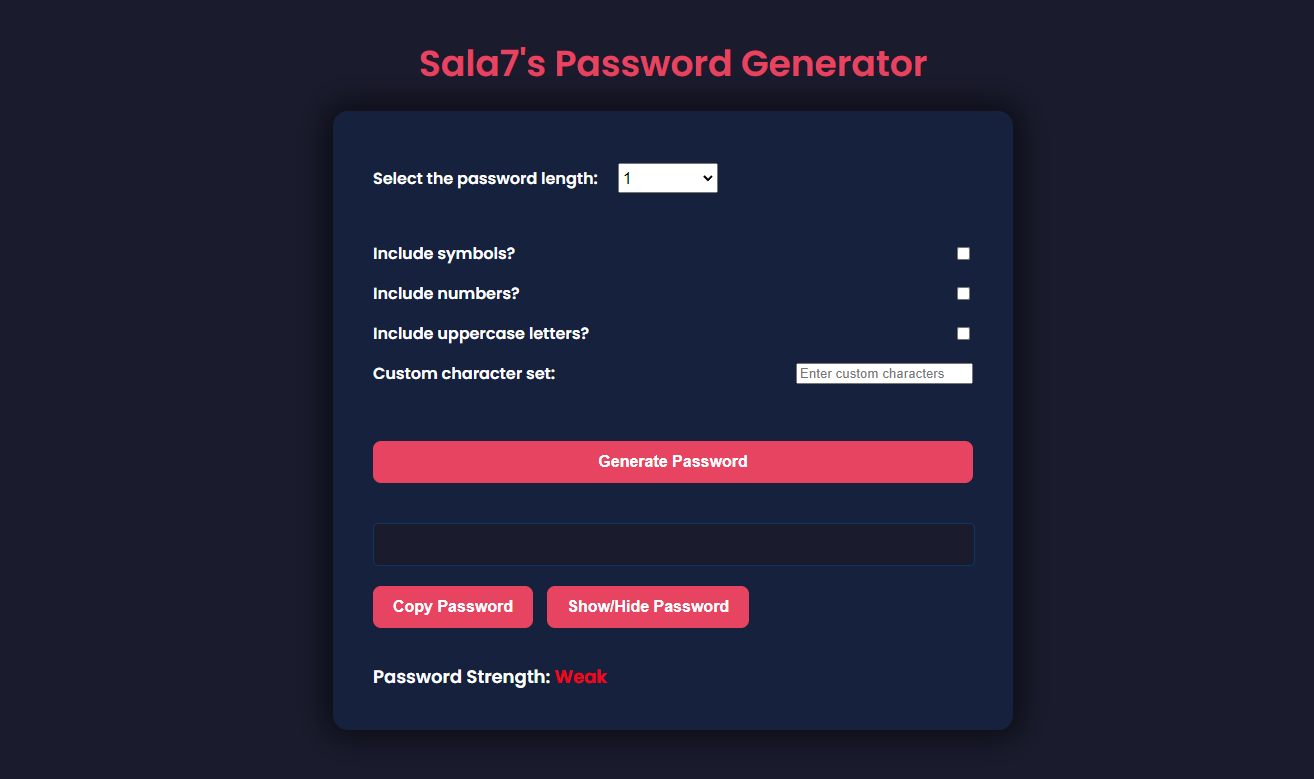Click the Generate Password button
Screen dimensions: 1314x779
[x=672, y=461]
